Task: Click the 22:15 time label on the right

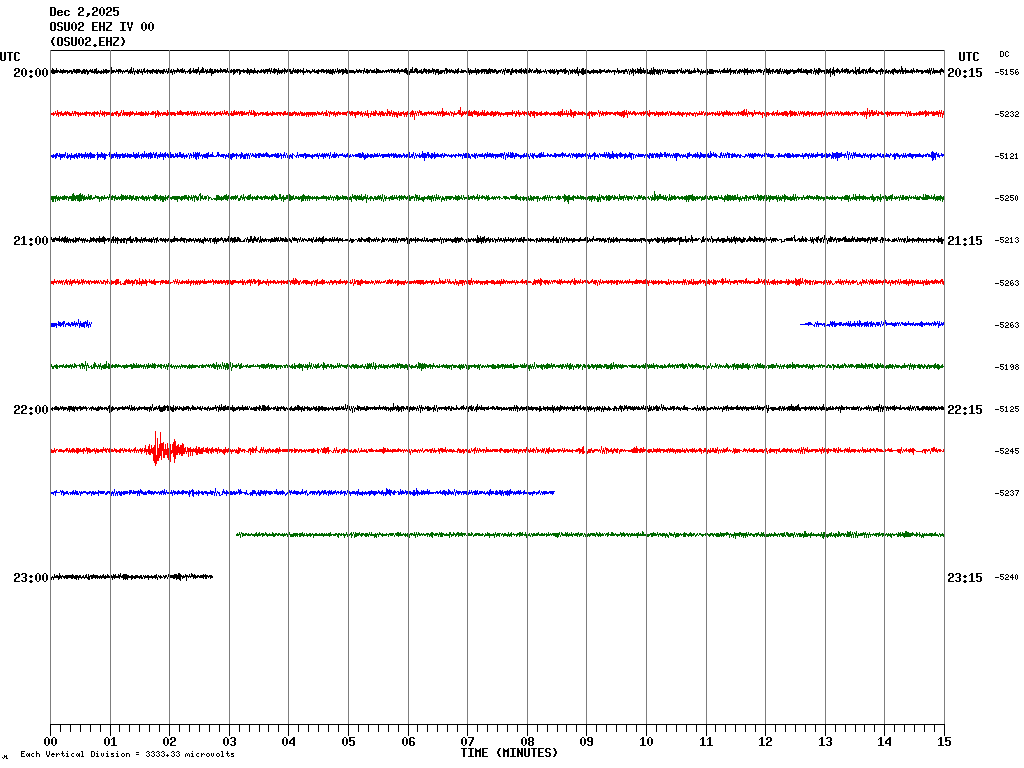Action: tap(964, 410)
